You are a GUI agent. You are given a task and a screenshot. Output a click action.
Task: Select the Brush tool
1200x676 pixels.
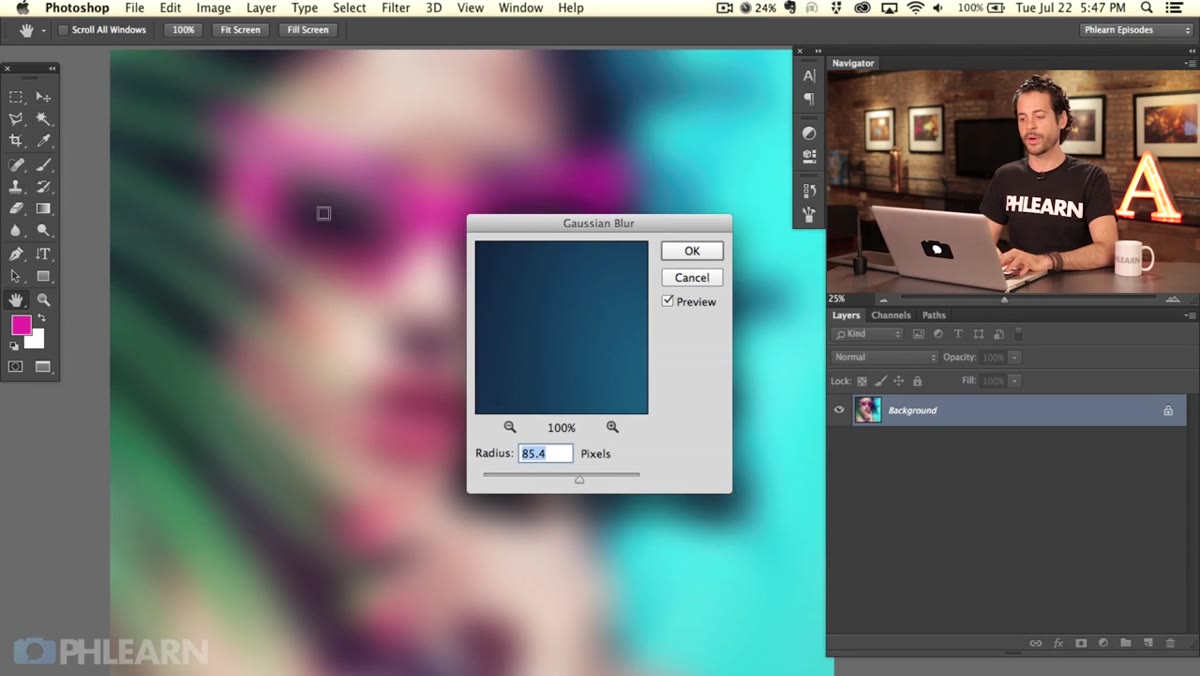[43, 165]
